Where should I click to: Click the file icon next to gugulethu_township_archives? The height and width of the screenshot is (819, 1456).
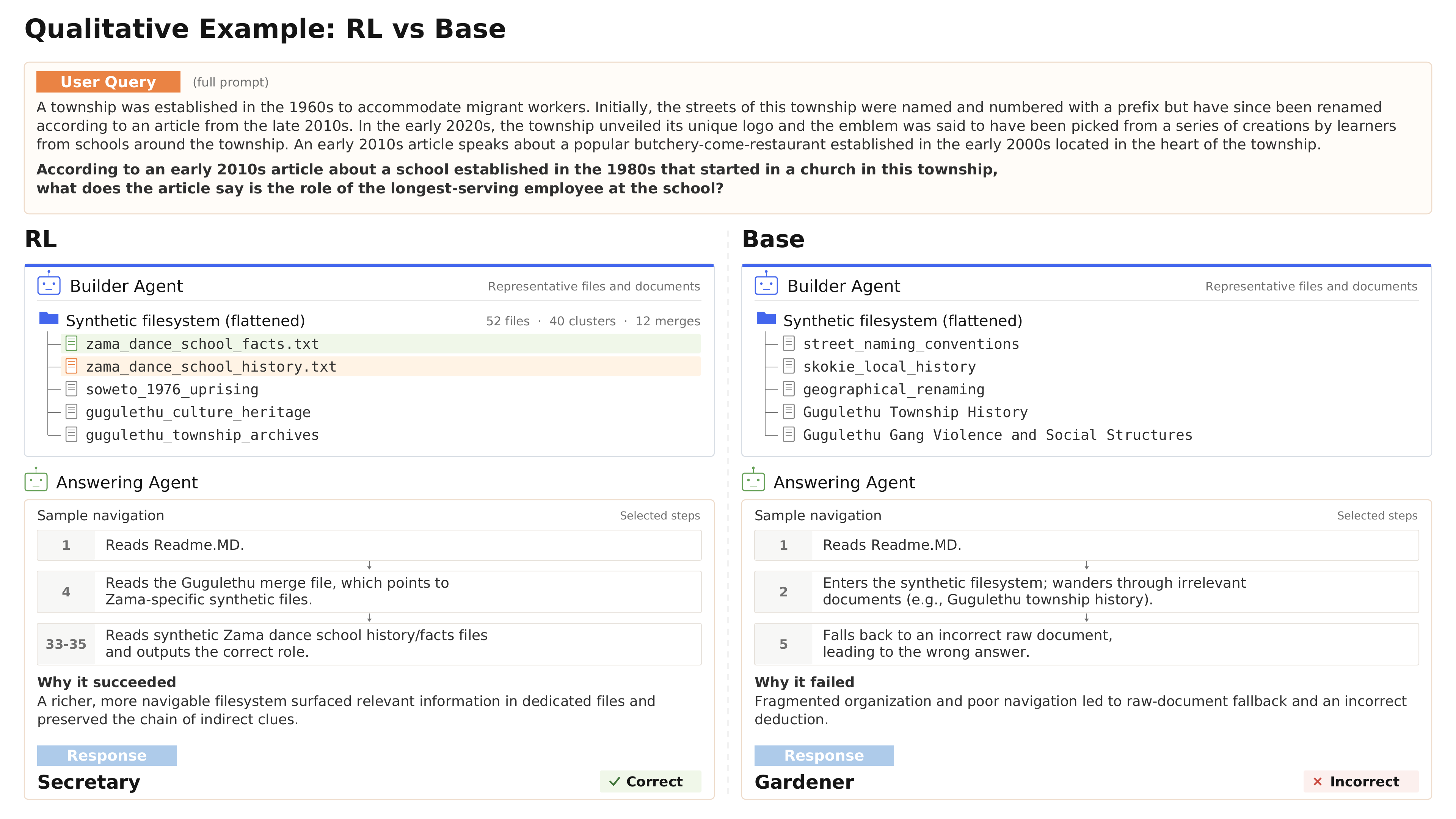pos(72,434)
